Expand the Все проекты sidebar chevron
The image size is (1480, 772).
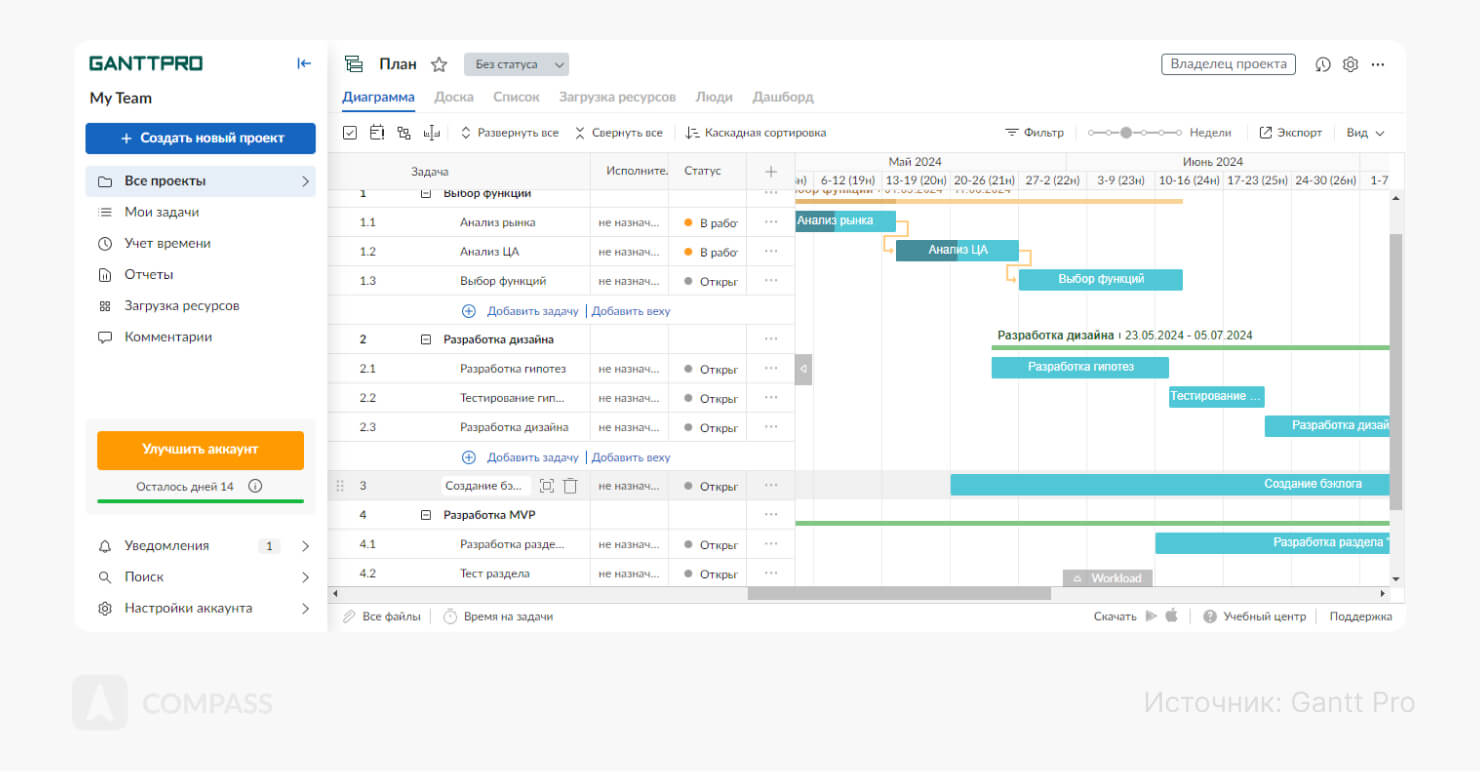pyautogui.click(x=305, y=181)
